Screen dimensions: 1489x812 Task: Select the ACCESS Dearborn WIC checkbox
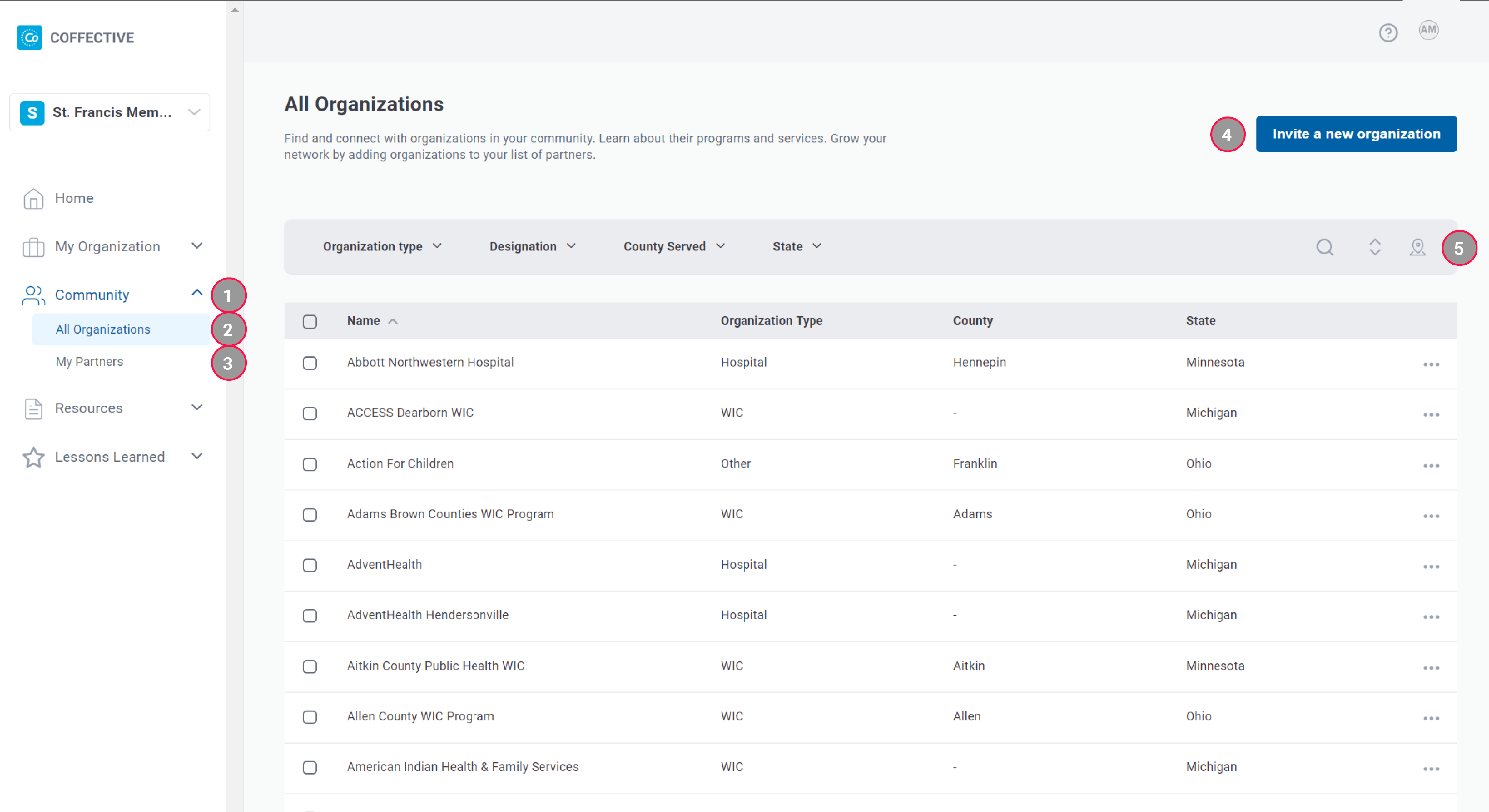(x=310, y=414)
